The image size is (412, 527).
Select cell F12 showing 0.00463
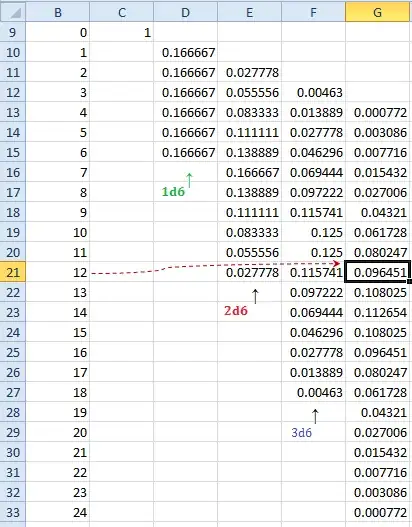point(314,92)
